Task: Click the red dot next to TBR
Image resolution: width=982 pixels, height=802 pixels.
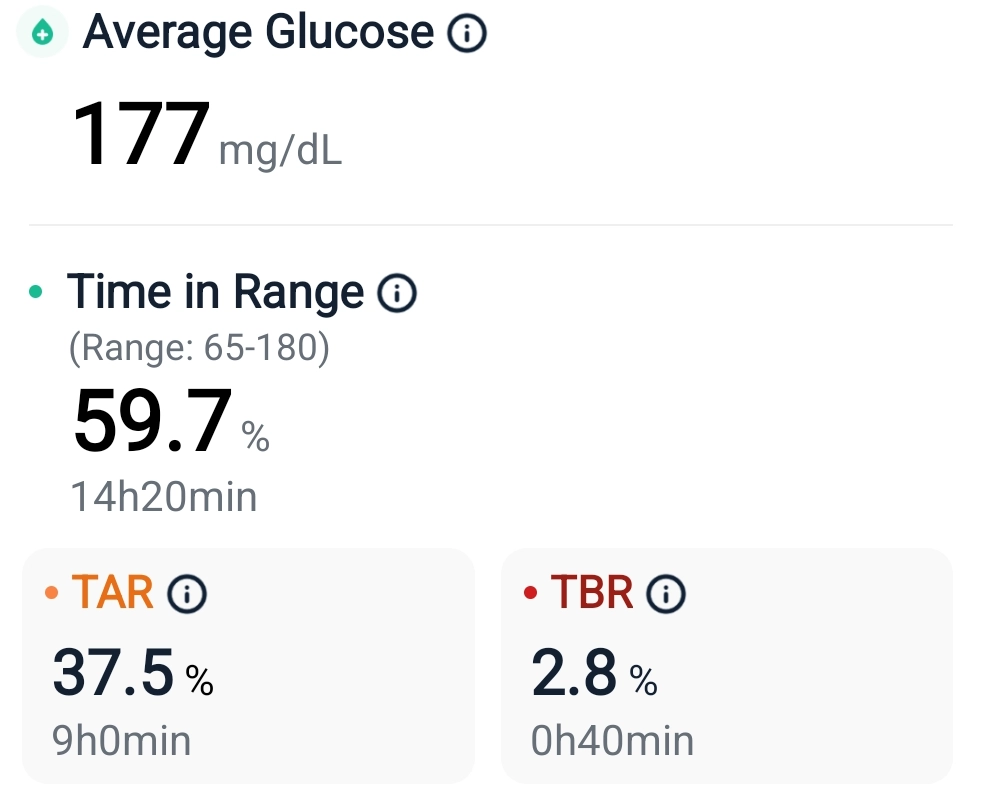Action: click(531, 594)
